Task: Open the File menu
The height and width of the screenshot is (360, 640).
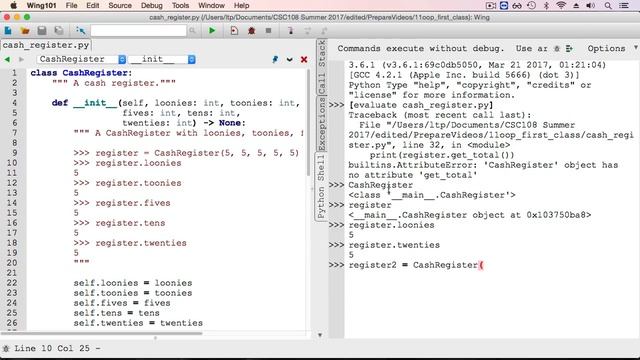Action: [71, 6]
